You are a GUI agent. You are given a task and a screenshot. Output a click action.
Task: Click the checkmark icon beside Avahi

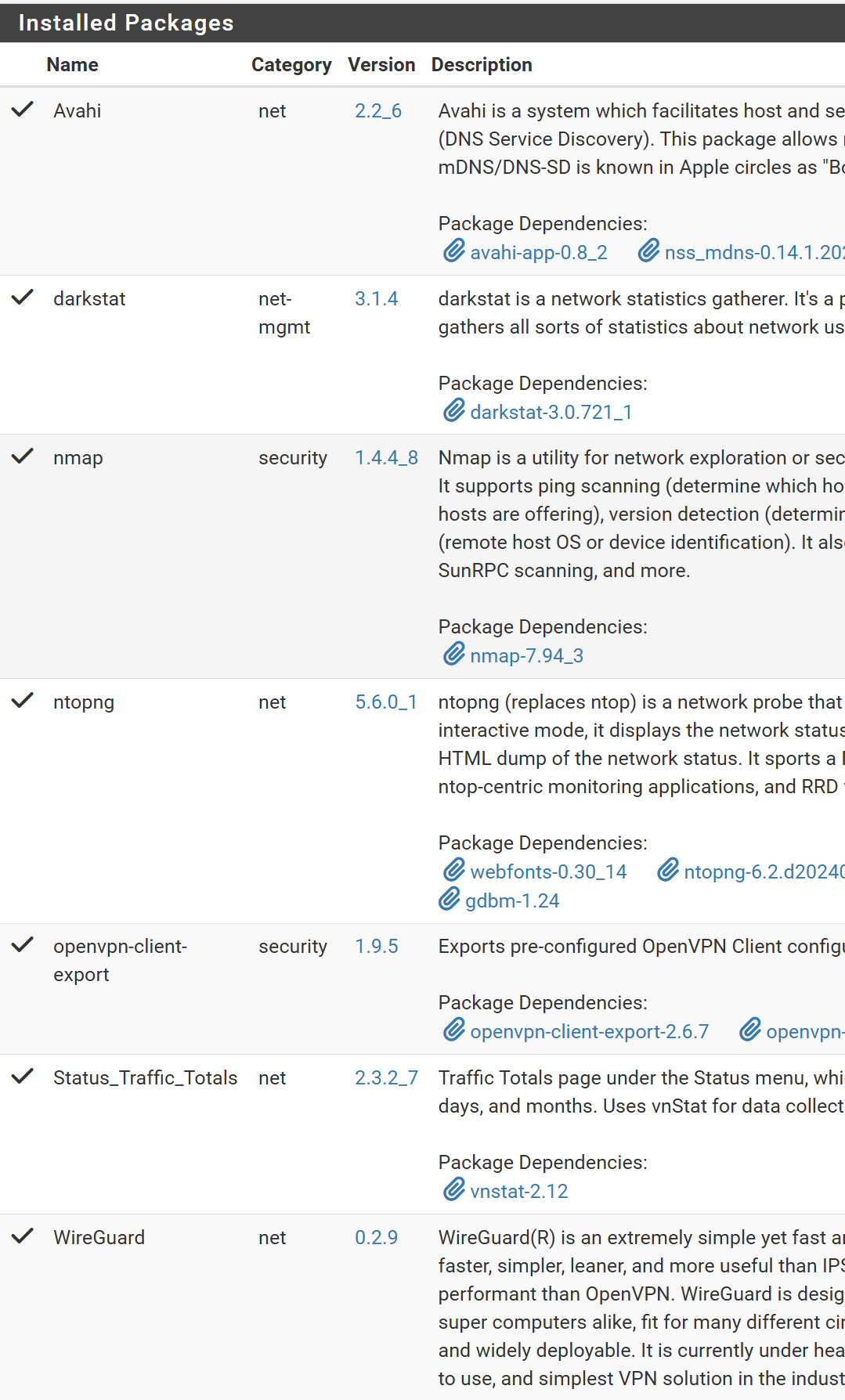[x=23, y=110]
